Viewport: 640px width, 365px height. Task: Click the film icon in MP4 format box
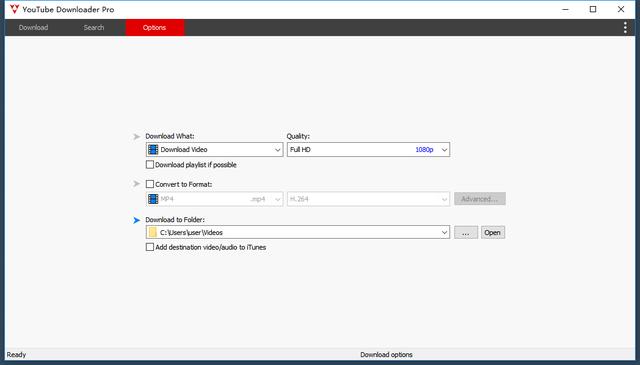click(153, 199)
